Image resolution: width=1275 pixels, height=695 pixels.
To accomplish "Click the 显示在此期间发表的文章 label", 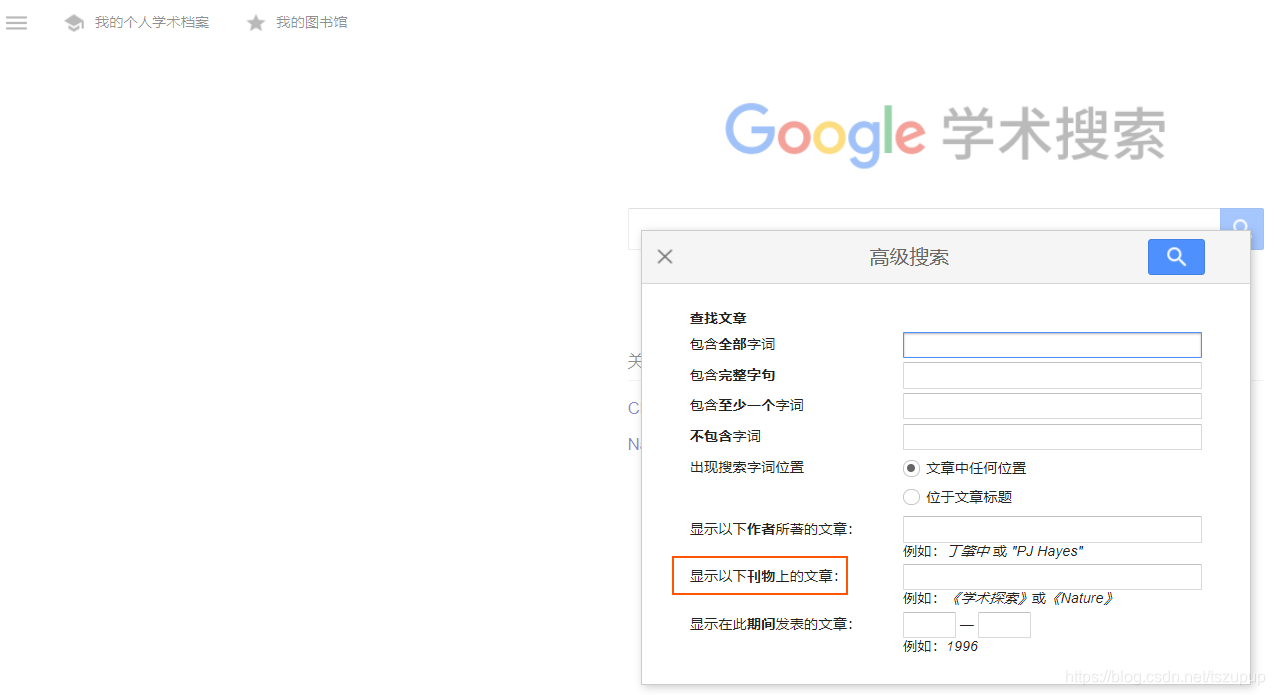I will pyautogui.click(x=771, y=624).
